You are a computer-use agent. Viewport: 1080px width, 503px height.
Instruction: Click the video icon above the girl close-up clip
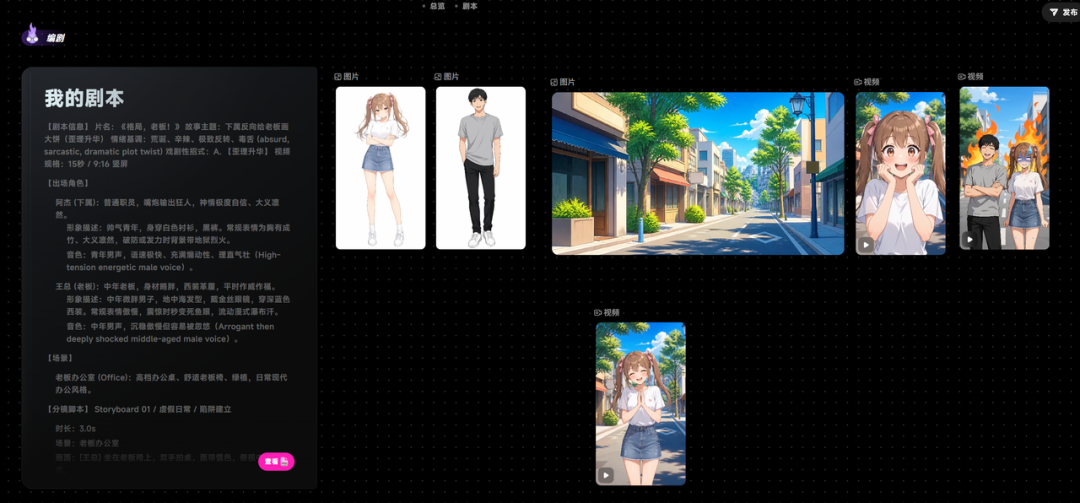858,82
